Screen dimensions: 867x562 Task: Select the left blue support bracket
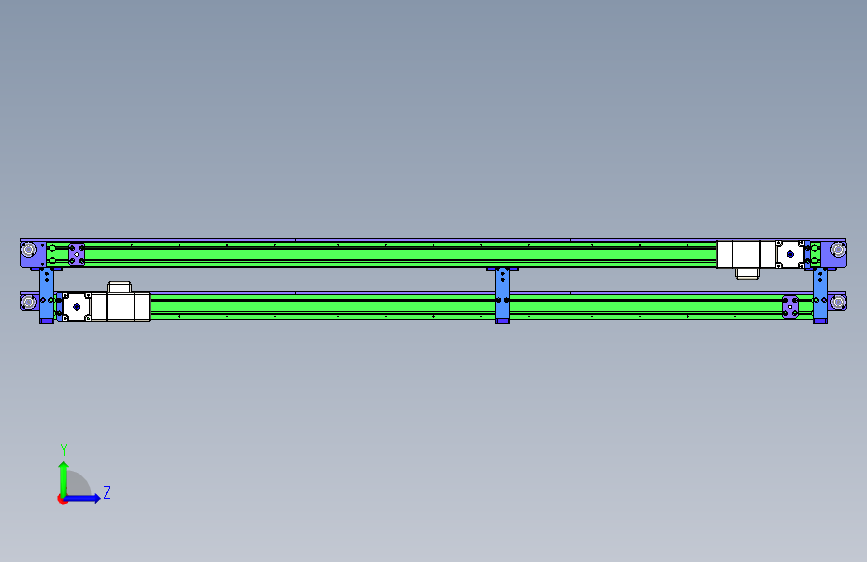[x=46, y=295]
